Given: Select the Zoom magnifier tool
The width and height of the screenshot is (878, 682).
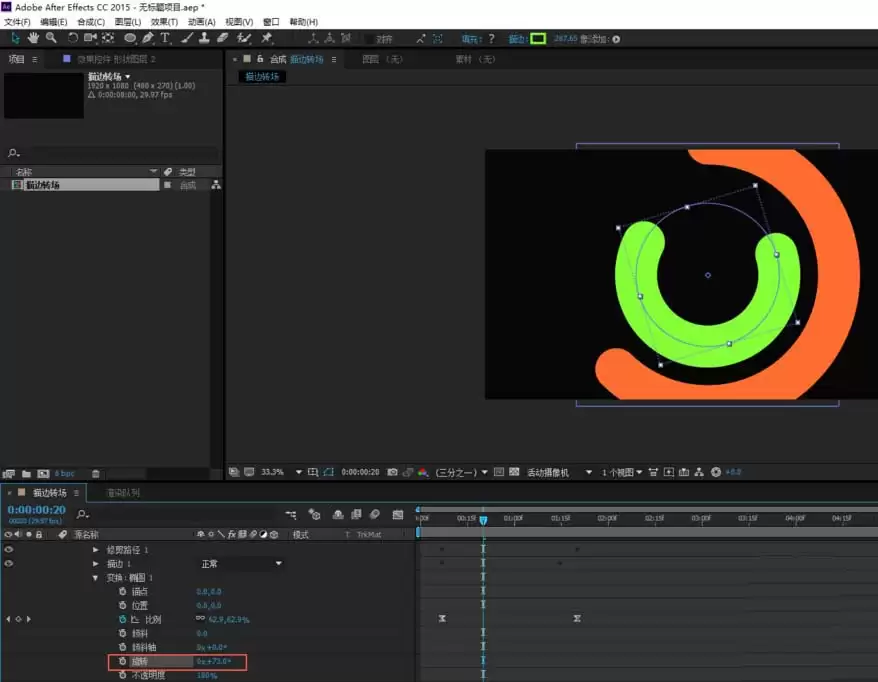Looking at the screenshot, I should coord(52,38).
